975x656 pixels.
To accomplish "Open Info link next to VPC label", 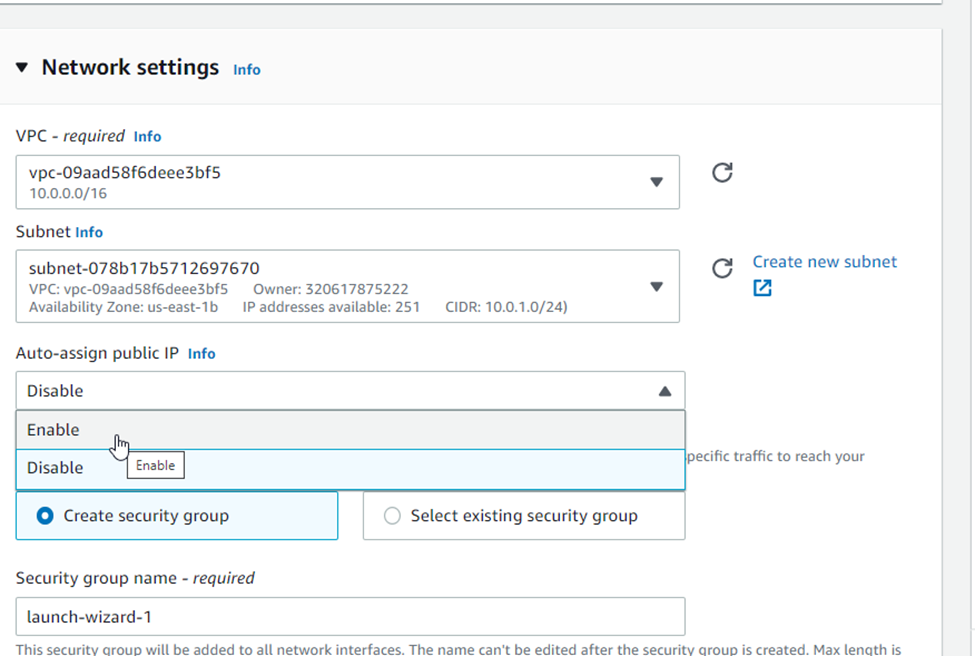I will pyautogui.click(x=147, y=137).
